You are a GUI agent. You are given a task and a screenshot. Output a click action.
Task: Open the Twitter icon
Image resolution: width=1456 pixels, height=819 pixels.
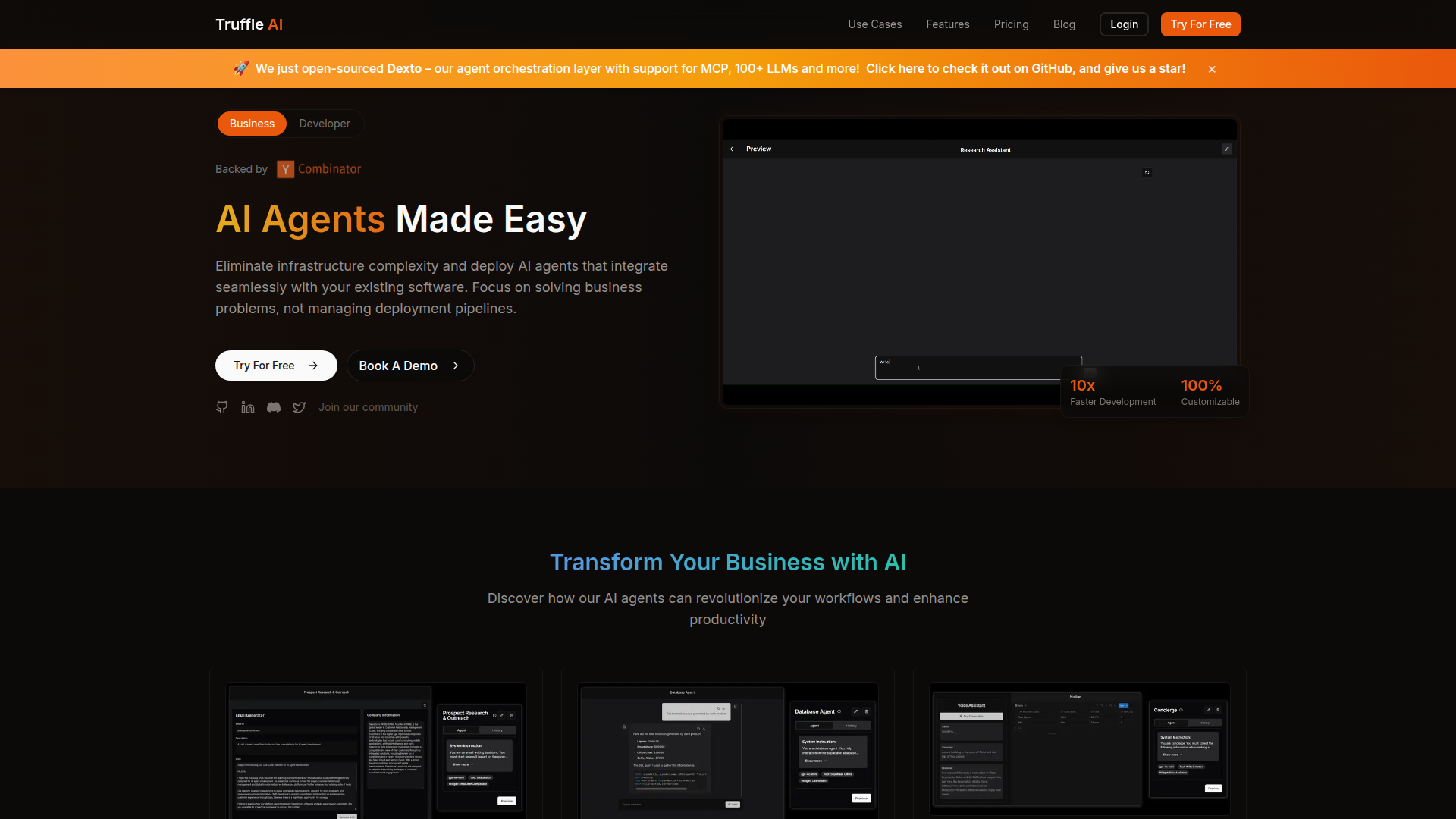[300, 407]
